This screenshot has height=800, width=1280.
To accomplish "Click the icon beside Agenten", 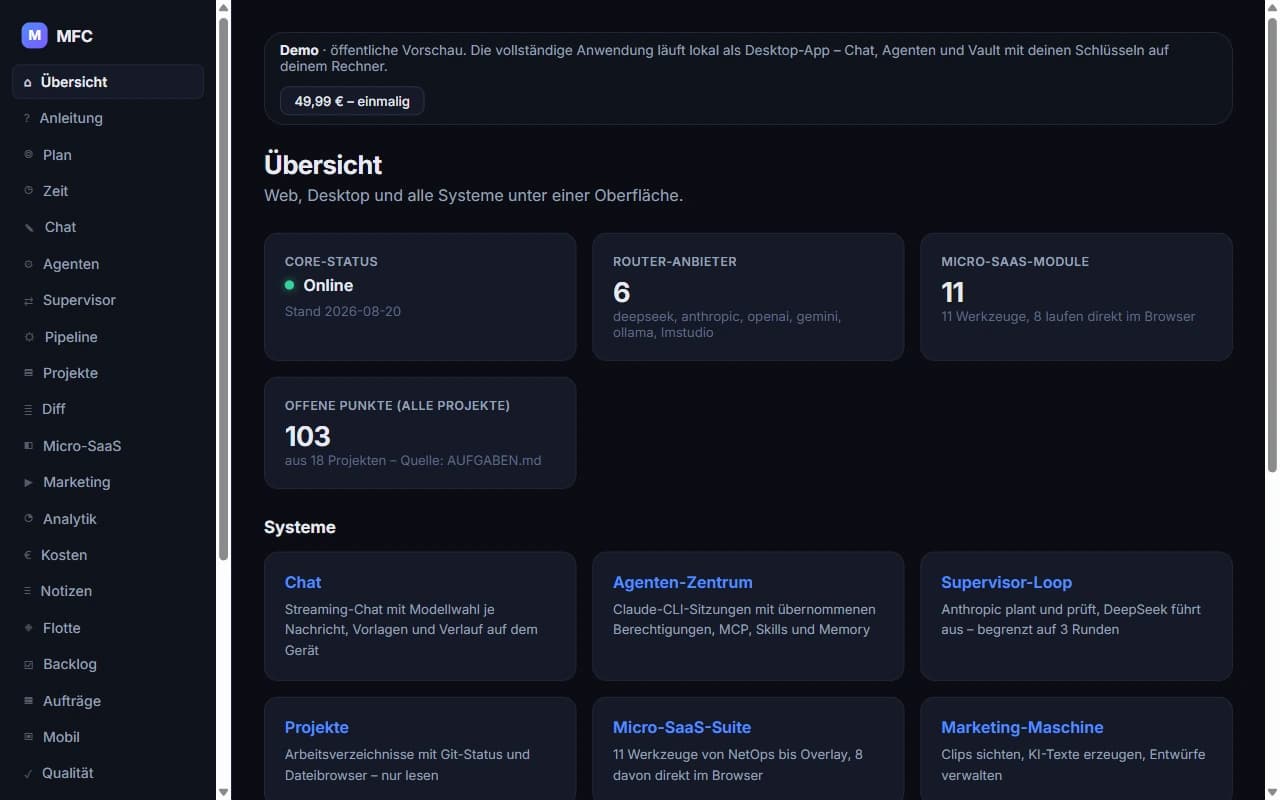I will tap(28, 264).
